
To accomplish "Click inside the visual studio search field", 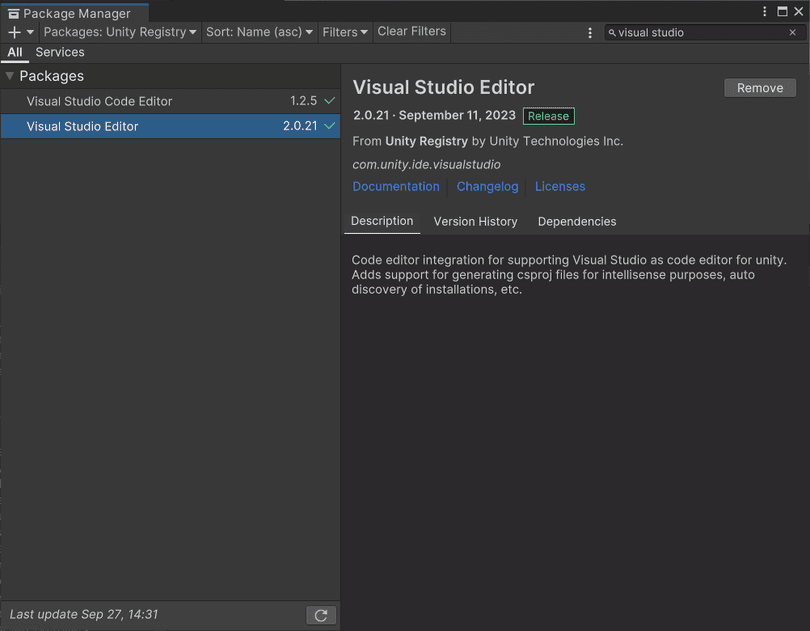I will pos(700,32).
